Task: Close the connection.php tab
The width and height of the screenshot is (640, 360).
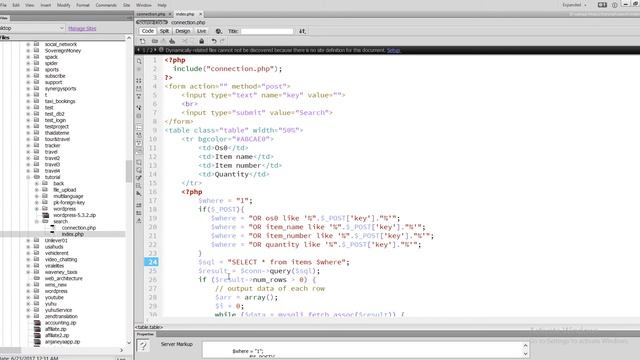Action: click(x=170, y=14)
